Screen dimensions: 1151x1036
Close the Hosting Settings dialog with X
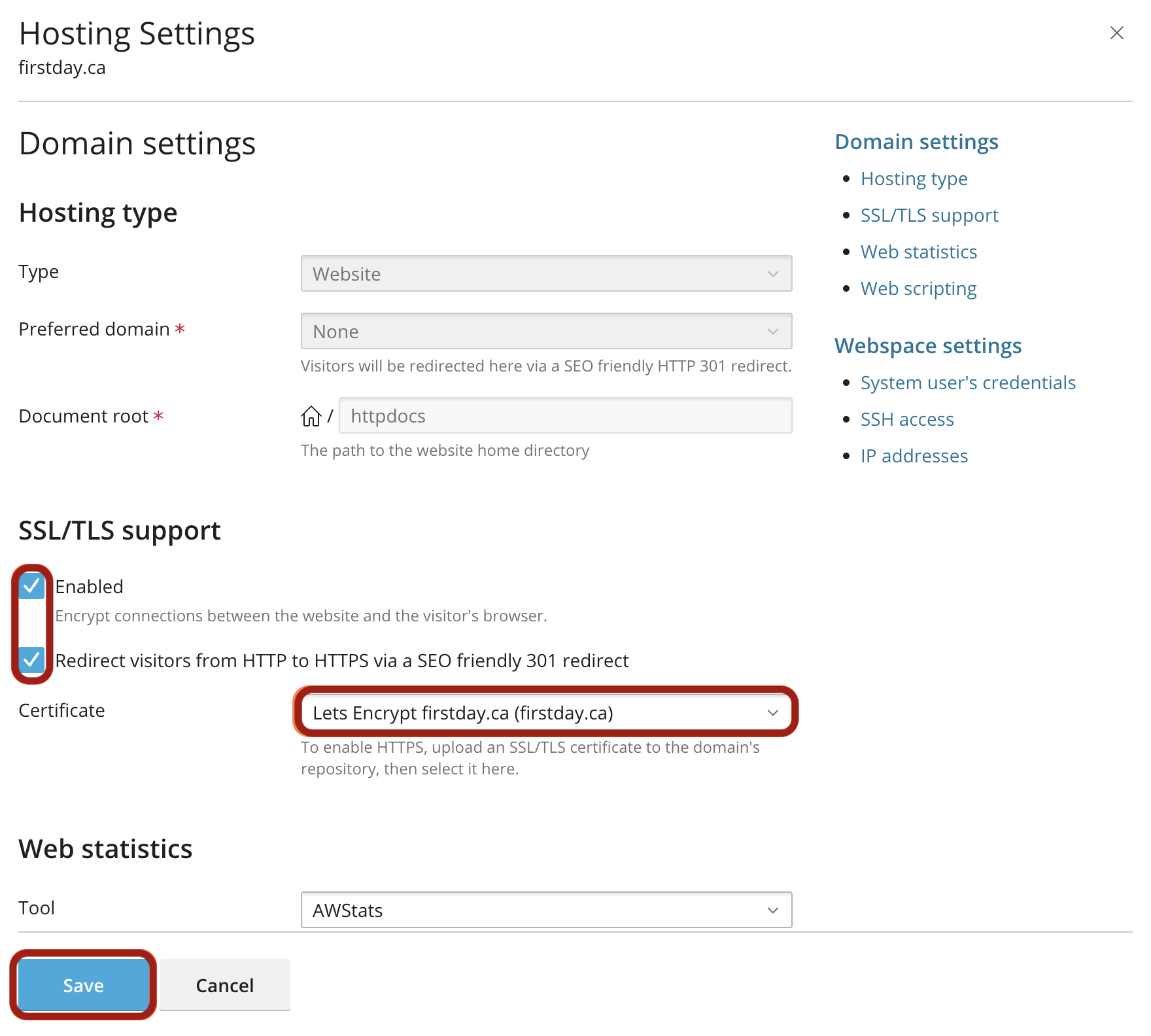(x=1116, y=33)
